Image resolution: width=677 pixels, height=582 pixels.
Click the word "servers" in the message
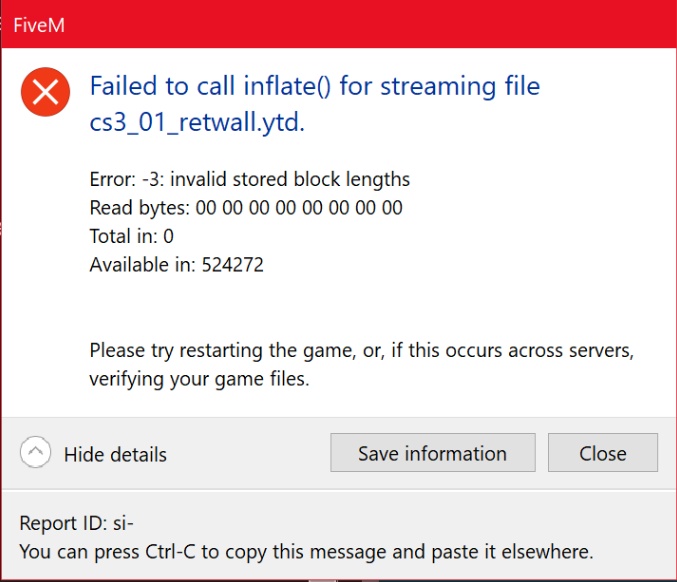[600, 351]
